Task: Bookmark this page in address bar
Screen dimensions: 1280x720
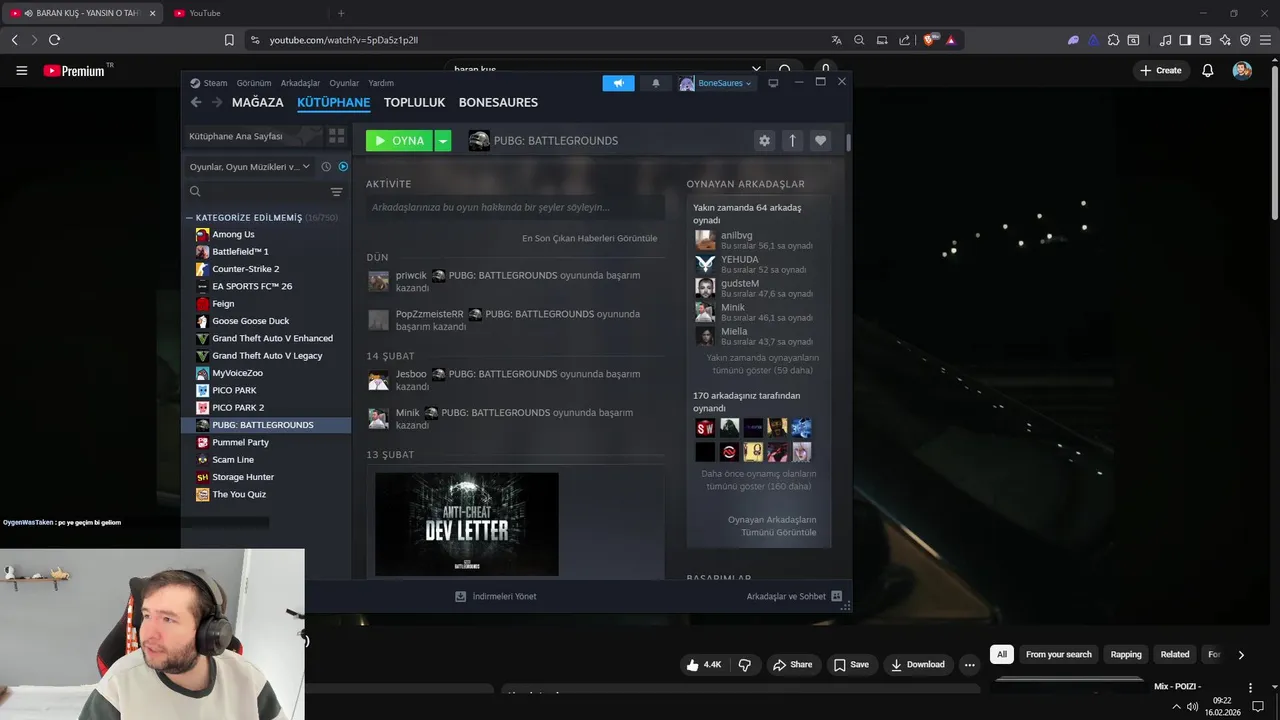Action: coord(229,40)
